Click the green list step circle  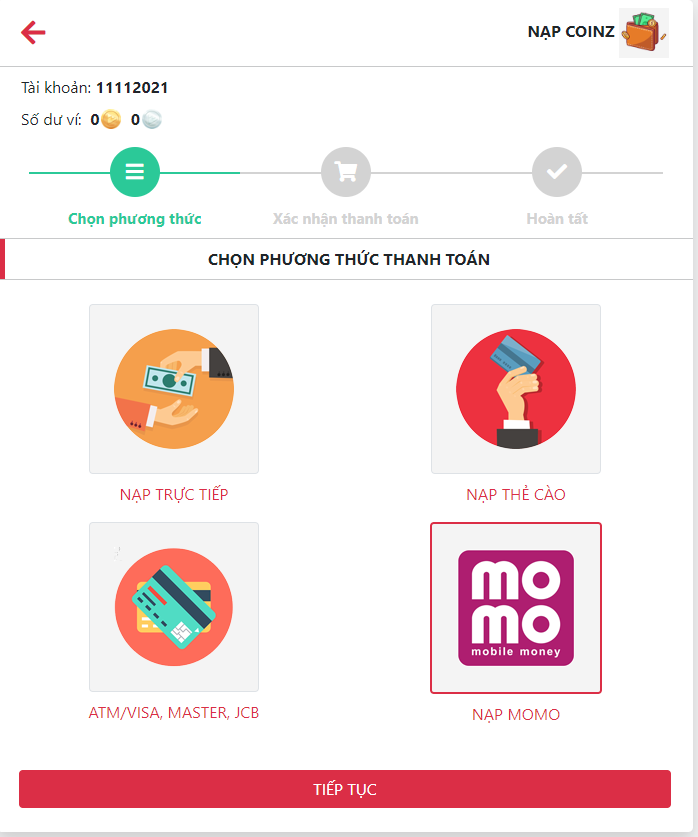134,172
